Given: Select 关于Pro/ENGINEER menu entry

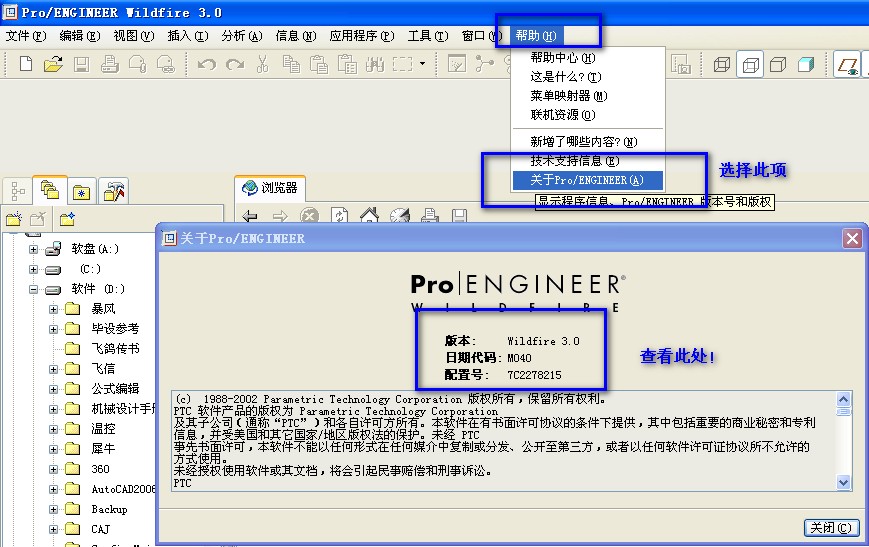Looking at the screenshot, I should point(587,180).
